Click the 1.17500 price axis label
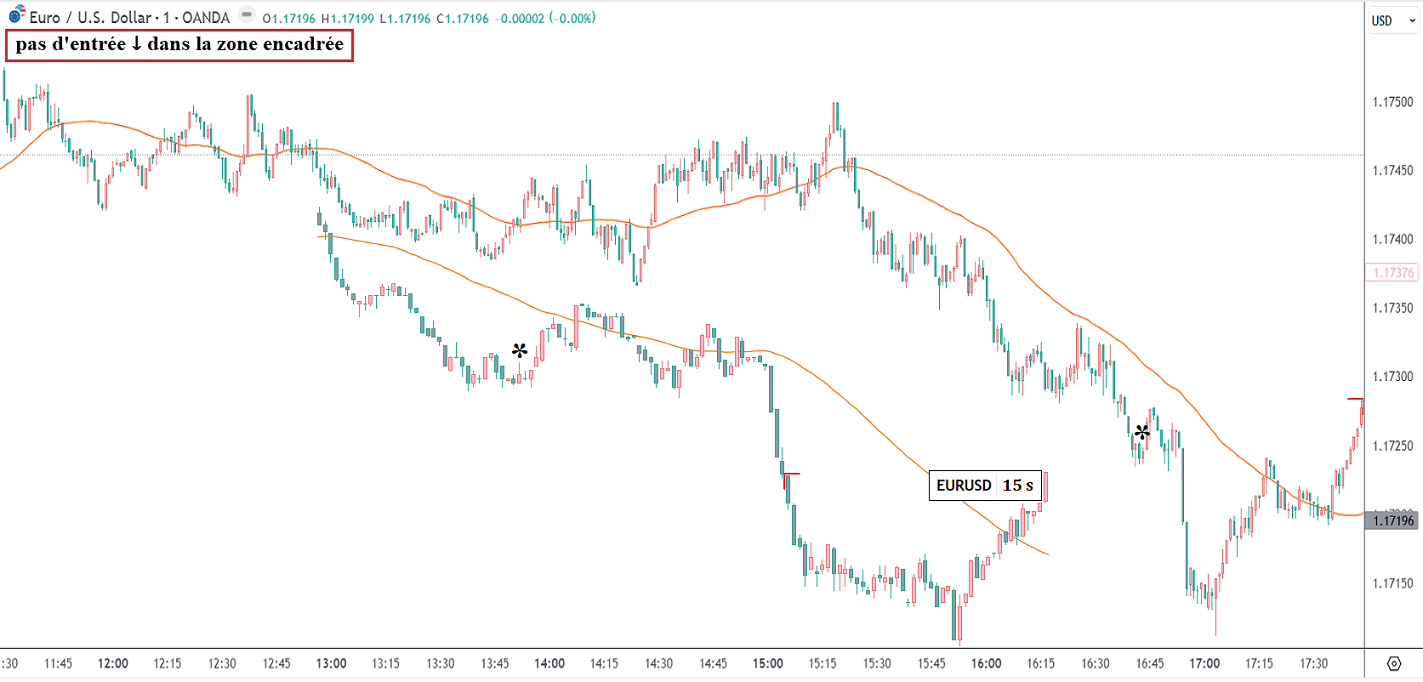The image size is (1423, 682). (1393, 102)
